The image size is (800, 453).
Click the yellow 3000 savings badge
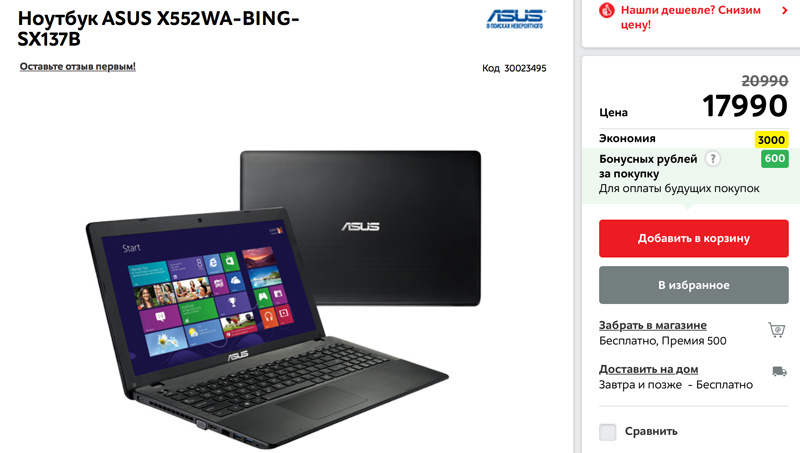point(771,140)
